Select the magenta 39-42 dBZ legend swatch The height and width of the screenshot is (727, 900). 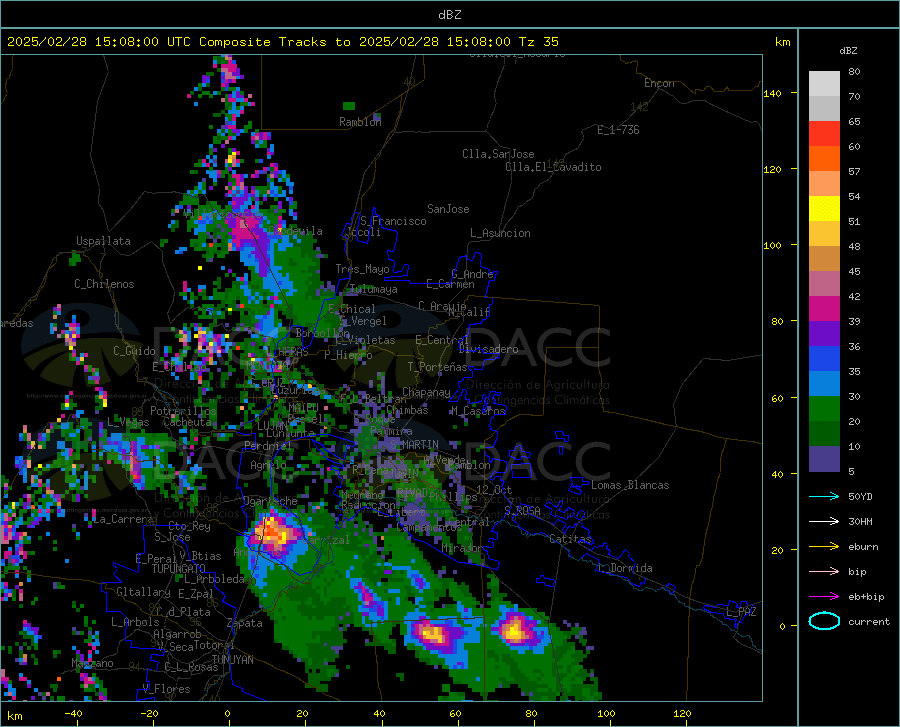[824, 308]
